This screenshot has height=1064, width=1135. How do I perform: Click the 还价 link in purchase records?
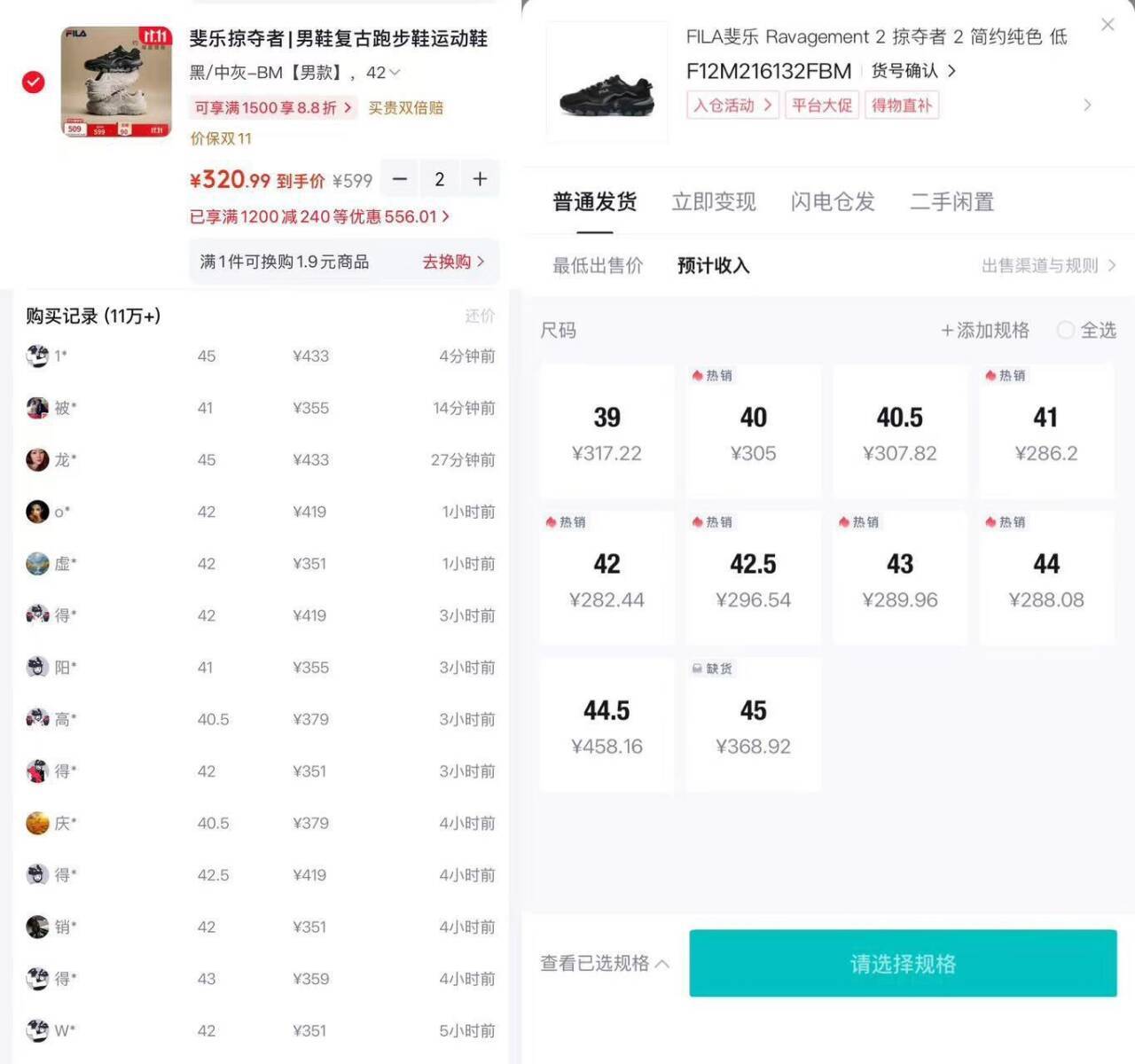point(480,316)
